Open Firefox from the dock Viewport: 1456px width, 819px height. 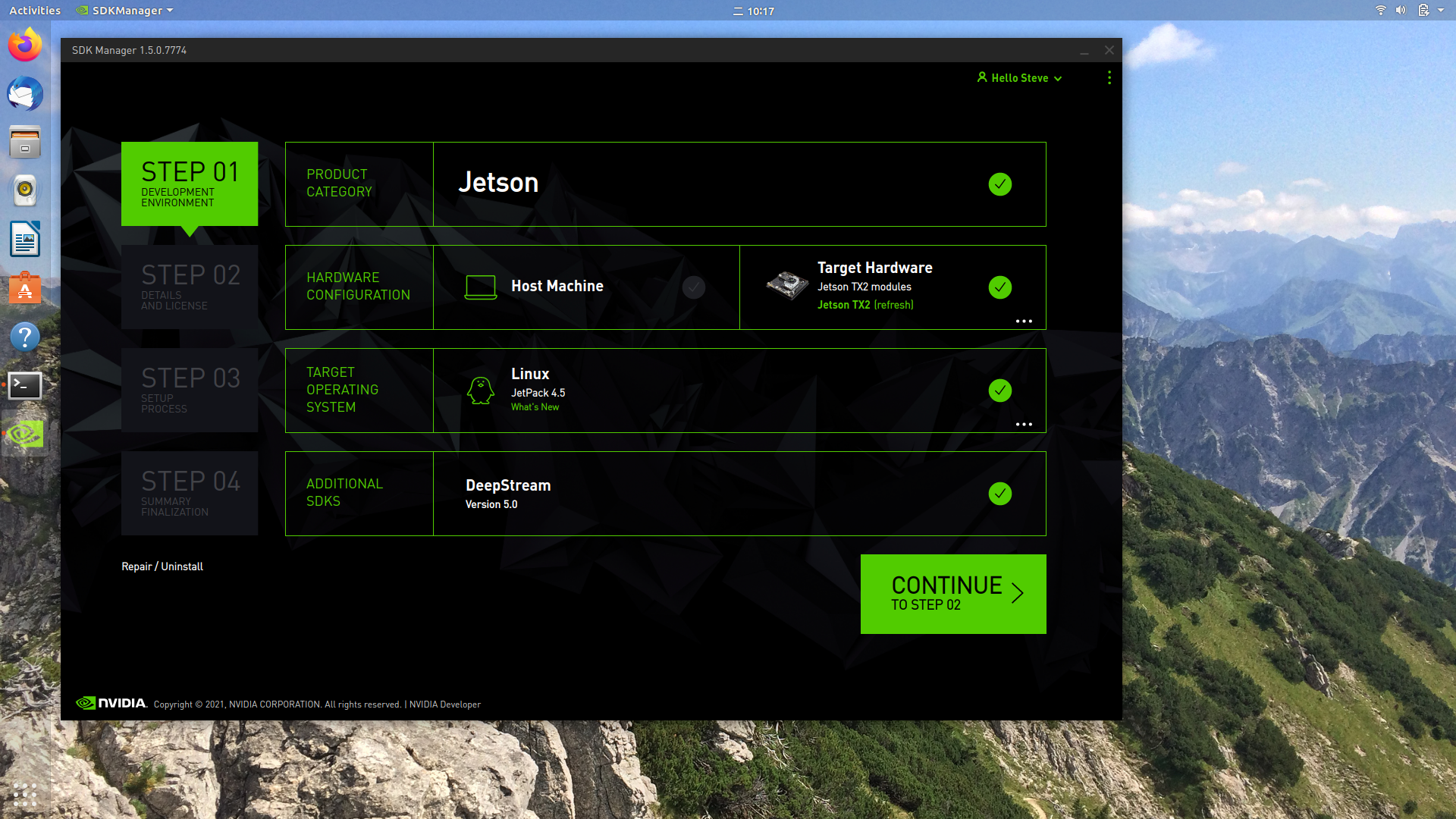point(25,45)
